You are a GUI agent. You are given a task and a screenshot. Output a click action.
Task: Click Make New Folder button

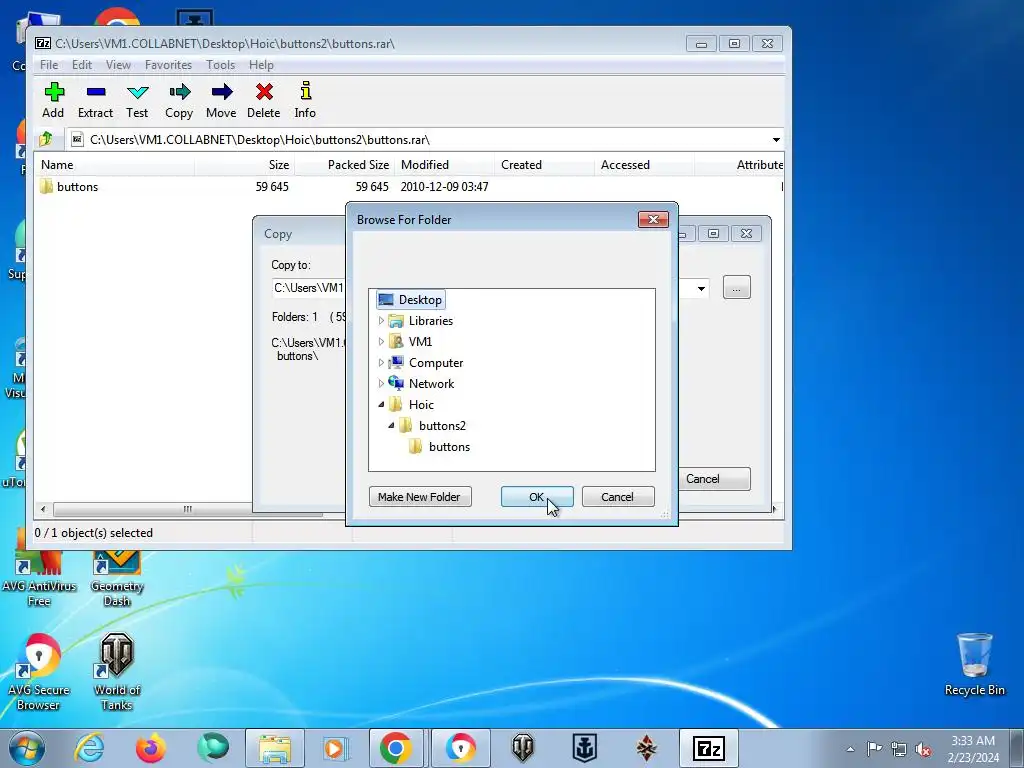(420, 497)
